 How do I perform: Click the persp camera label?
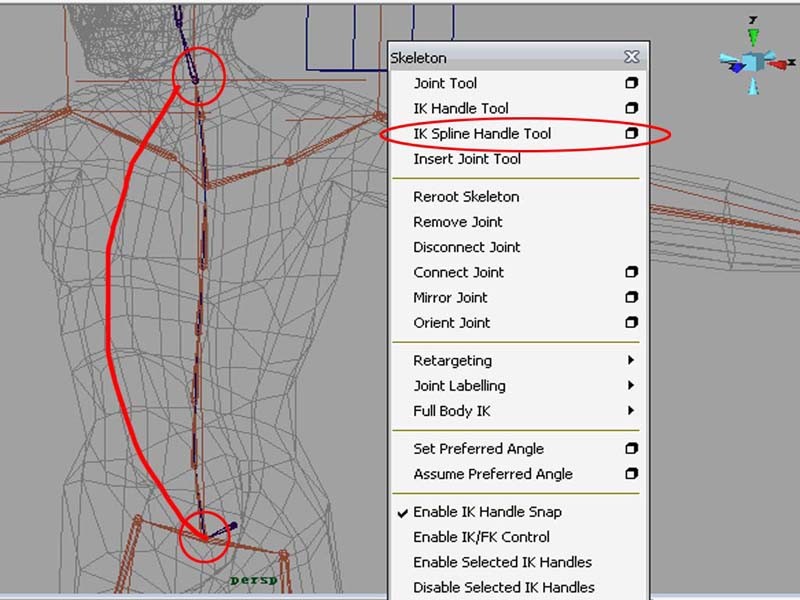[254, 580]
